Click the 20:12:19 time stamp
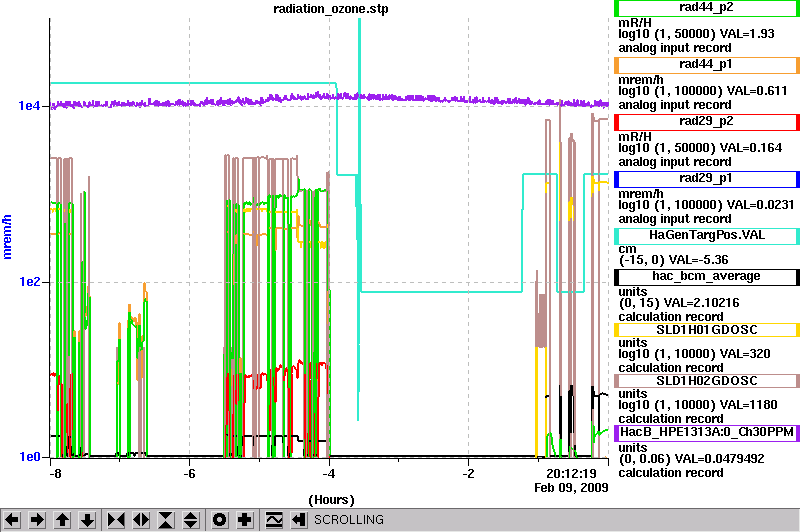 571,474
